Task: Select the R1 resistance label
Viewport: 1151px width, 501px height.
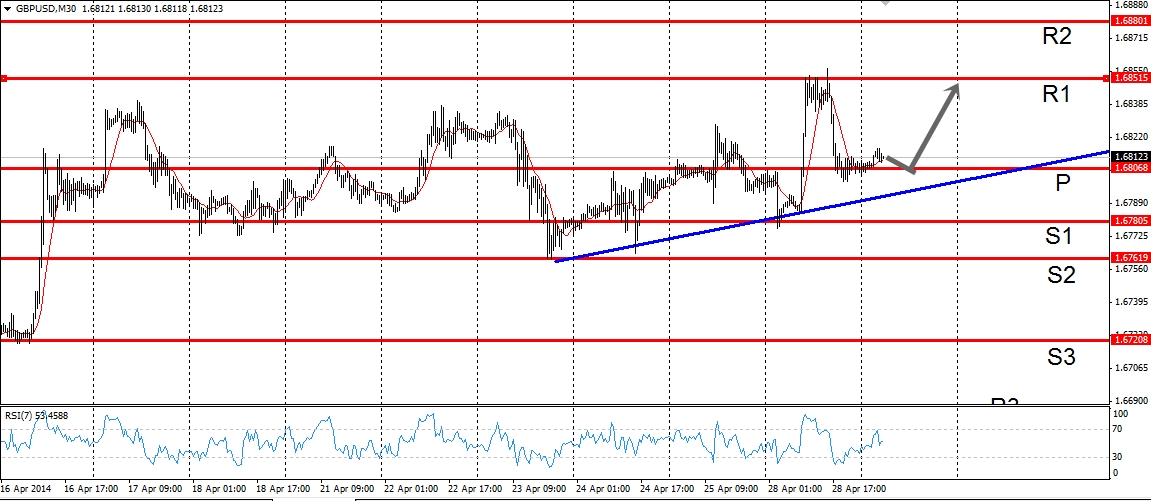Action: pos(1056,94)
